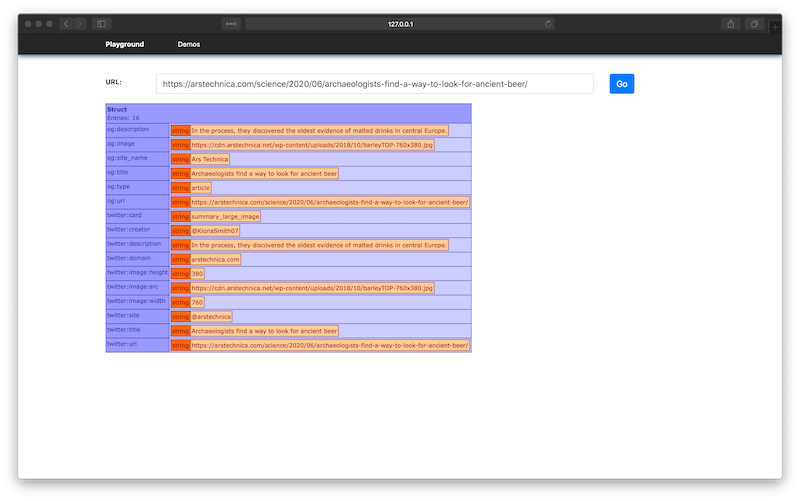The image size is (800, 501).
Task: Select the twitter:site key cell
Action: click(x=138, y=316)
